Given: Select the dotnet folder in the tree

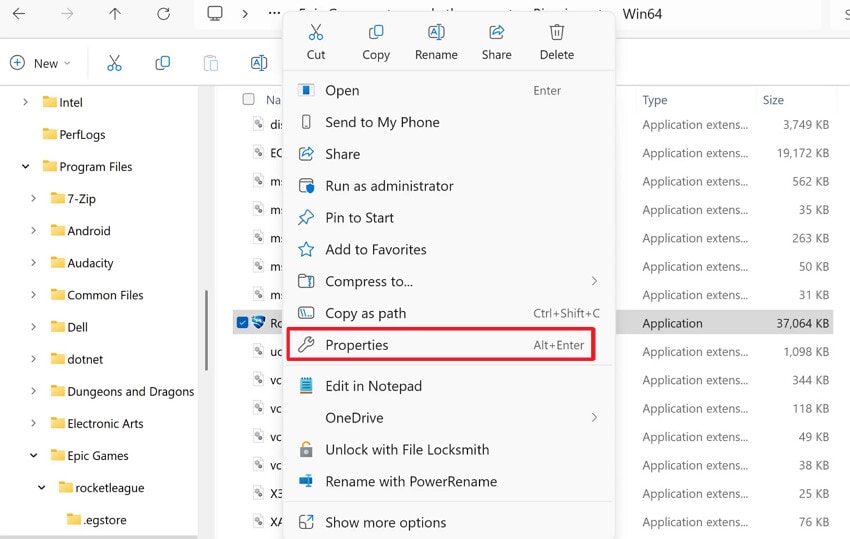Looking at the screenshot, I should pos(76,359).
